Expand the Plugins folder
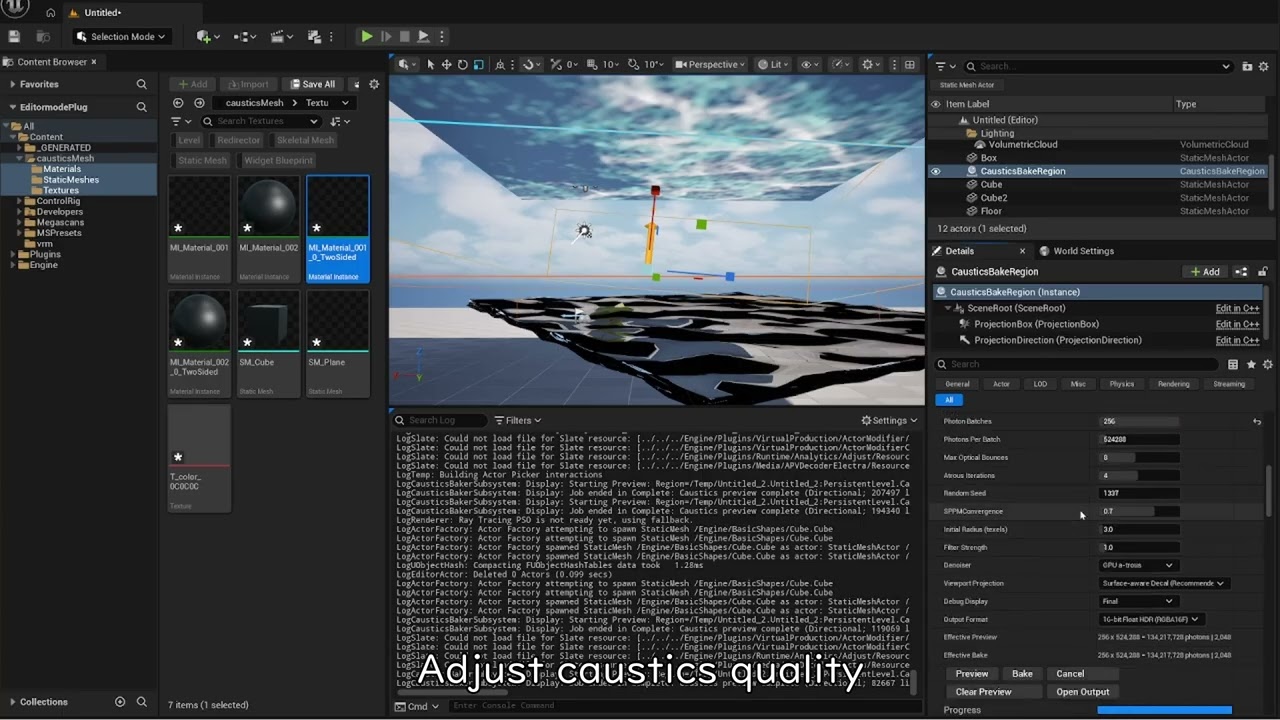The image size is (1280, 720). (x=12, y=255)
